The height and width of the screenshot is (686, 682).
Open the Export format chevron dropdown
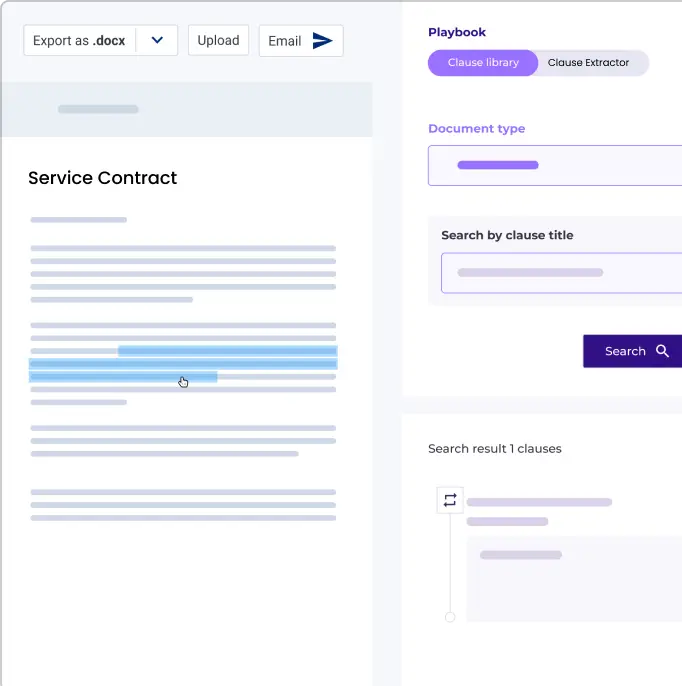(x=157, y=41)
